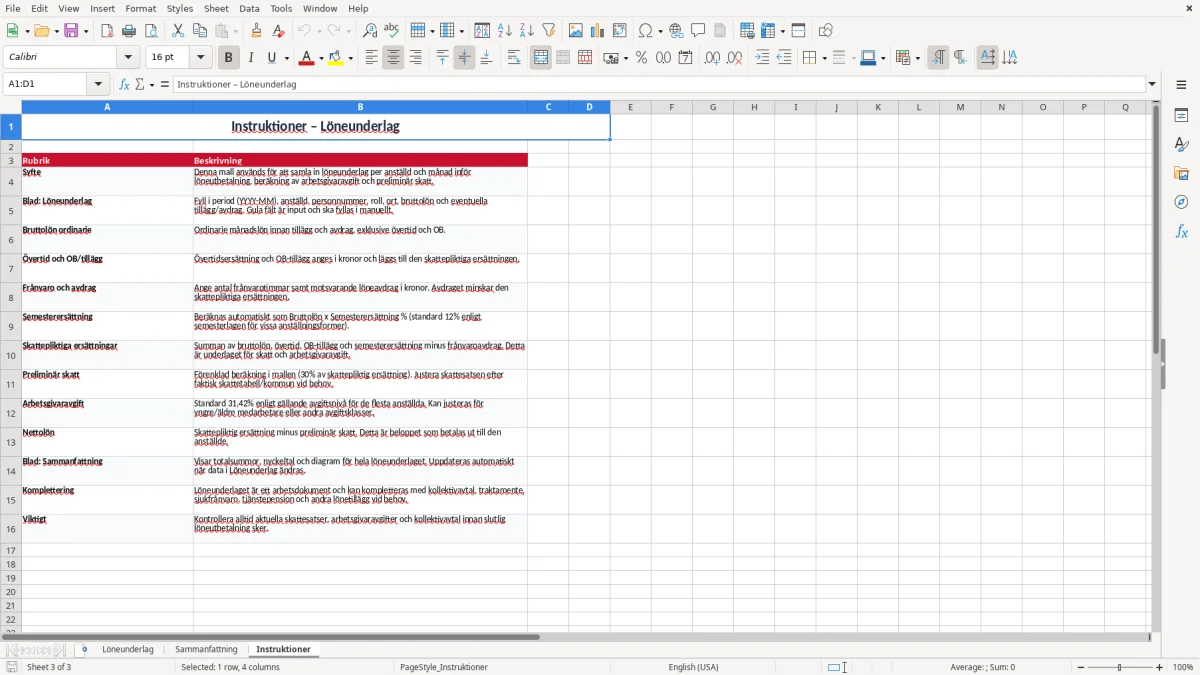Click the zoom slider in the status bar
Screen dimensions: 1200x675
(1120, 667)
